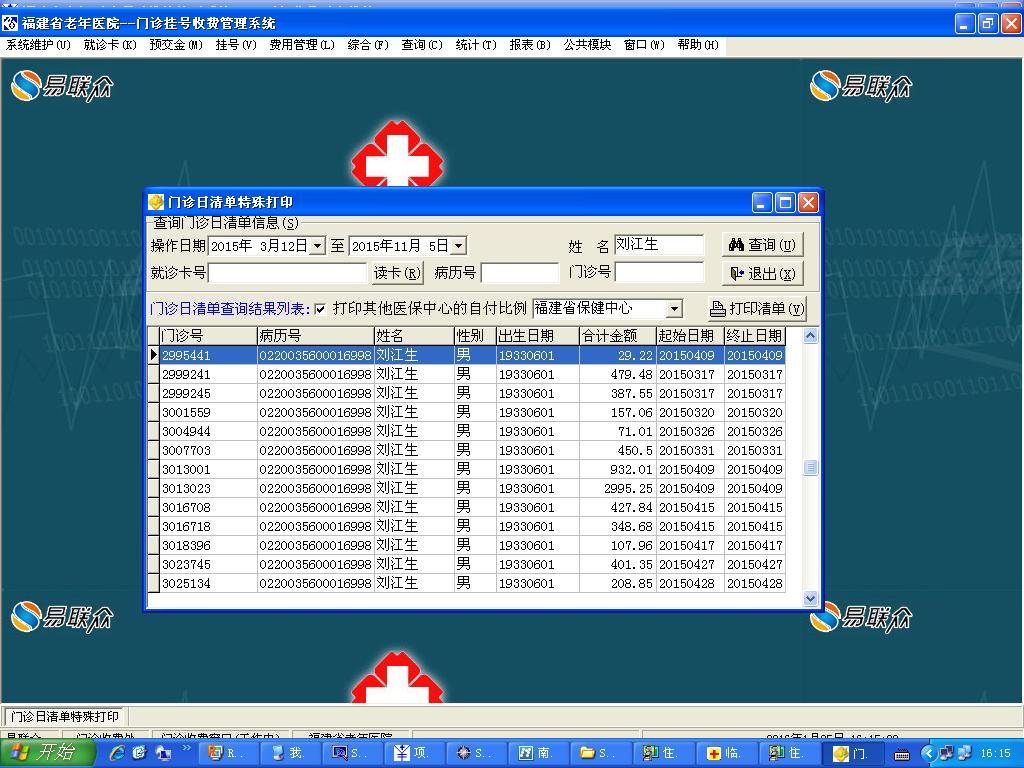Click the main application title bar icon
This screenshot has width=1024, height=768.
(10, 24)
